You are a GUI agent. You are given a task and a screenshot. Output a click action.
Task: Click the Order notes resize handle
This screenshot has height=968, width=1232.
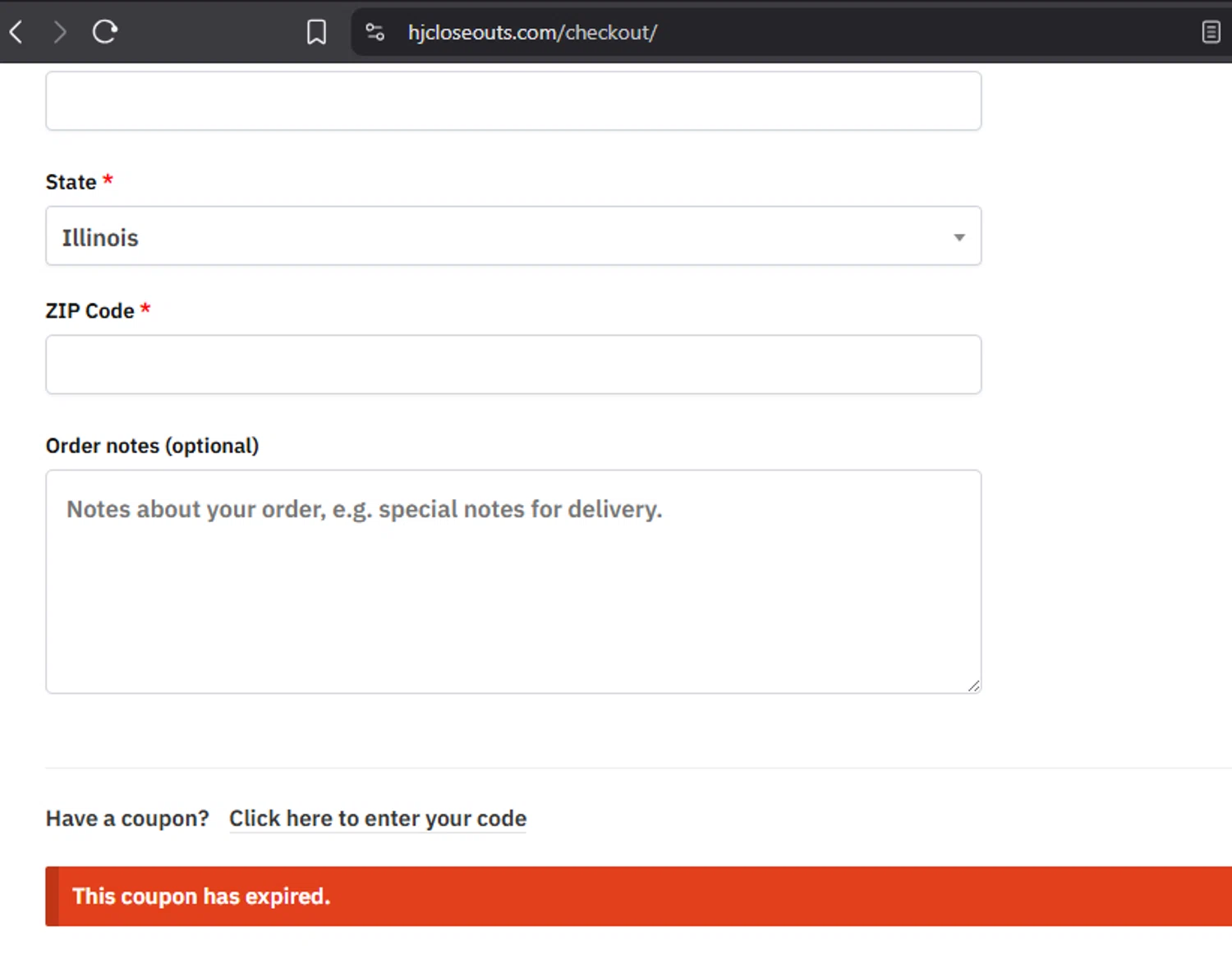coord(973,686)
